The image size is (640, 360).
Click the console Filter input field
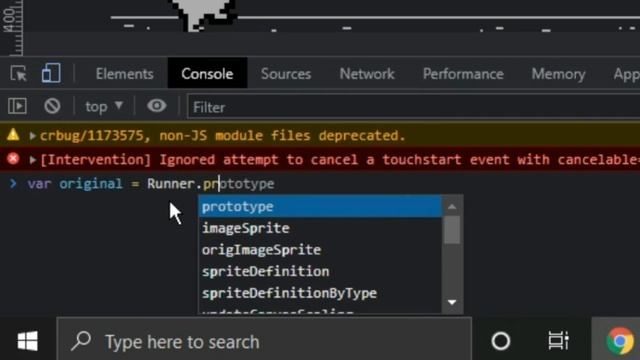[413, 107]
